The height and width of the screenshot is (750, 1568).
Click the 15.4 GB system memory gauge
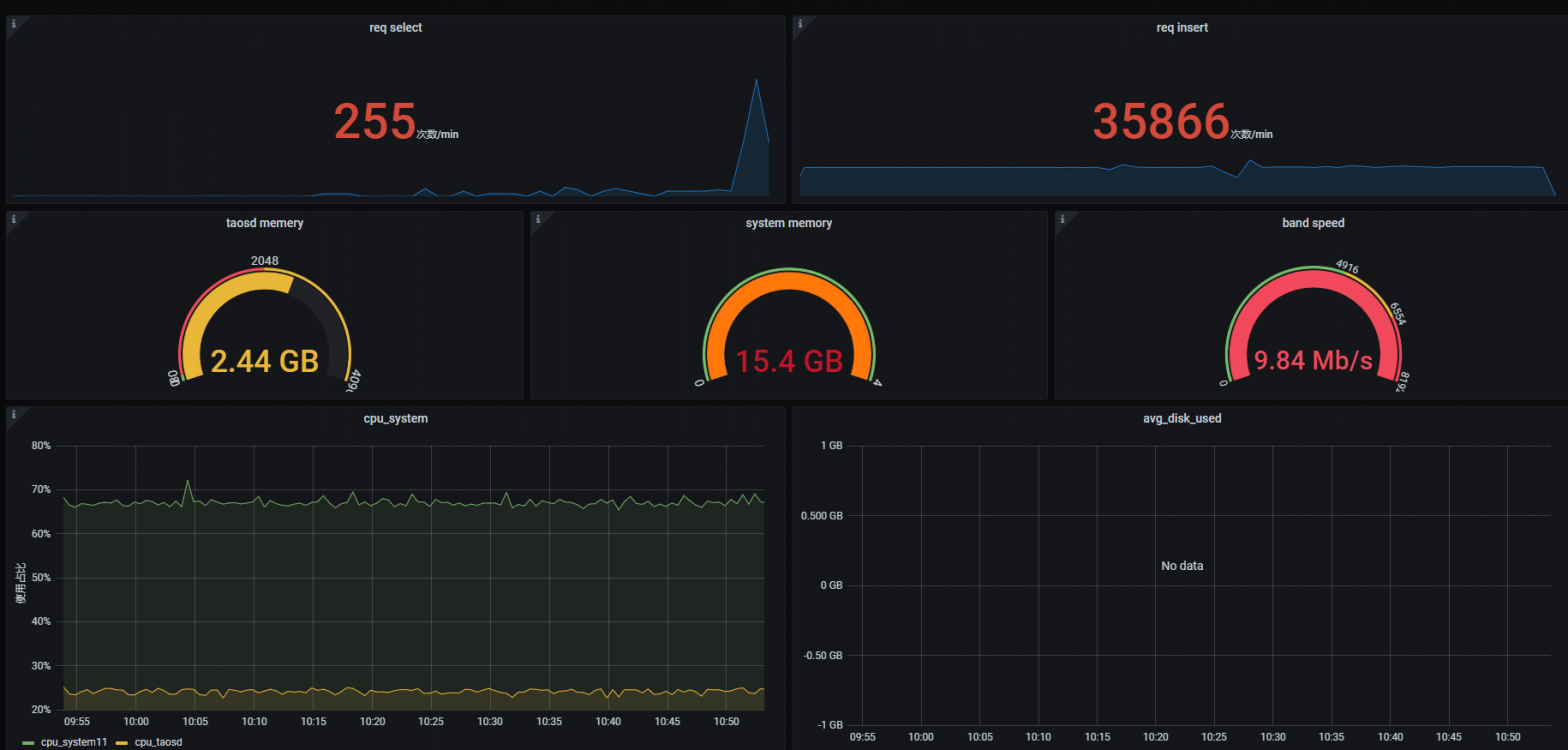pos(789,360)
